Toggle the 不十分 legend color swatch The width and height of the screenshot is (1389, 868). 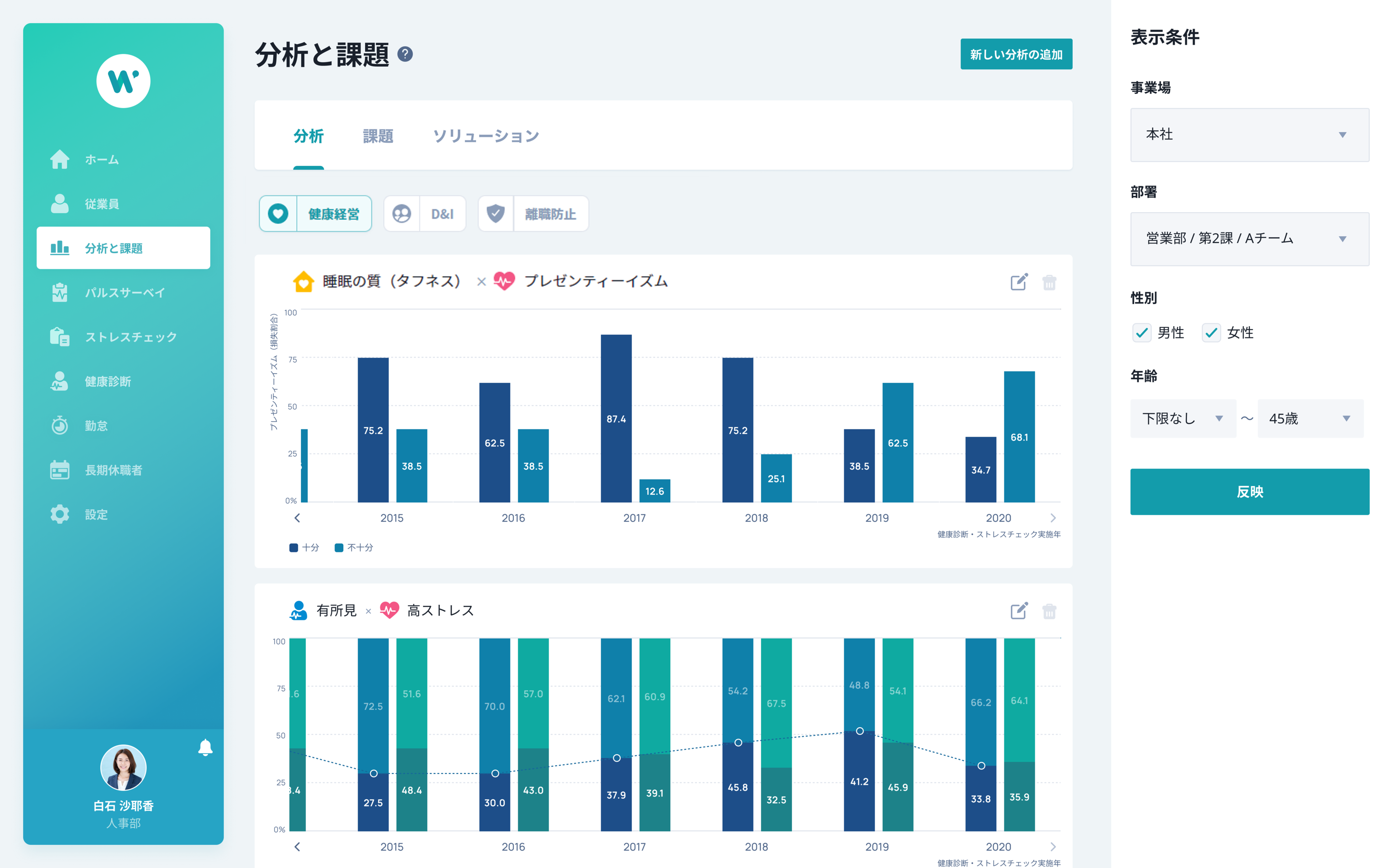click(x=339, y=548)
